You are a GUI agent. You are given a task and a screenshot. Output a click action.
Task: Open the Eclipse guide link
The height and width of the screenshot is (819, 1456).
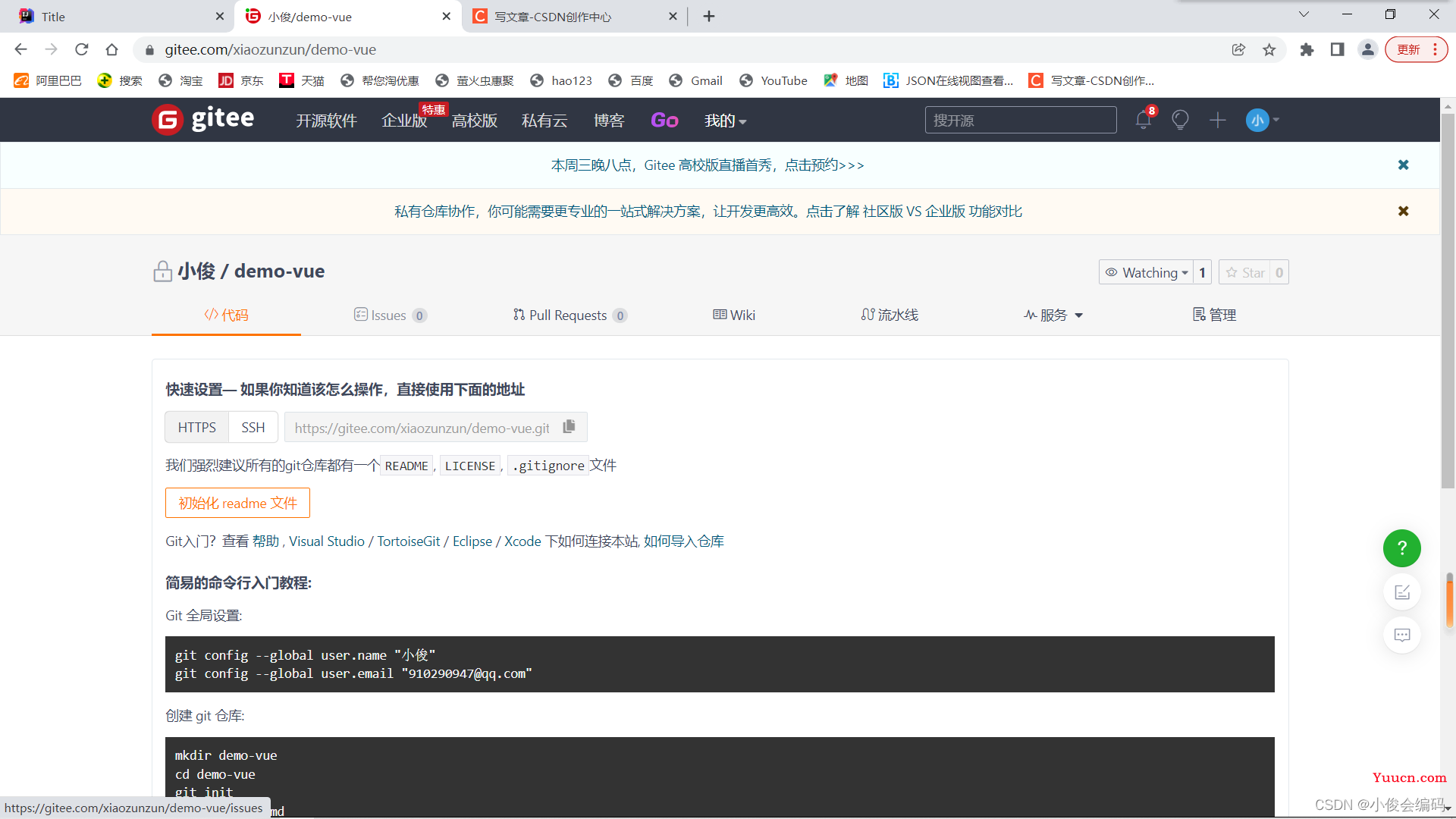[472, 541]
